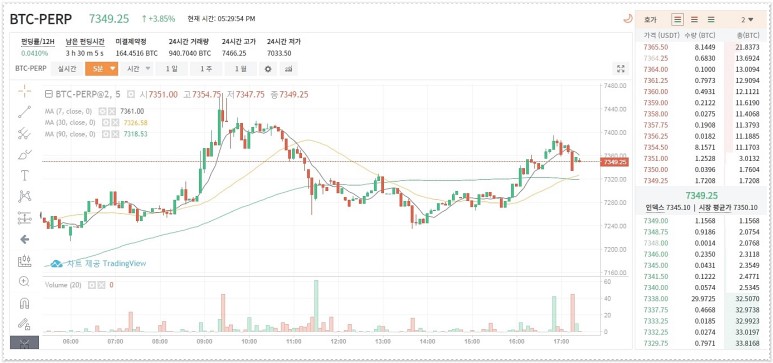Remove the MA 90 indicator
The image size is (773, 363).
[114, 134]
